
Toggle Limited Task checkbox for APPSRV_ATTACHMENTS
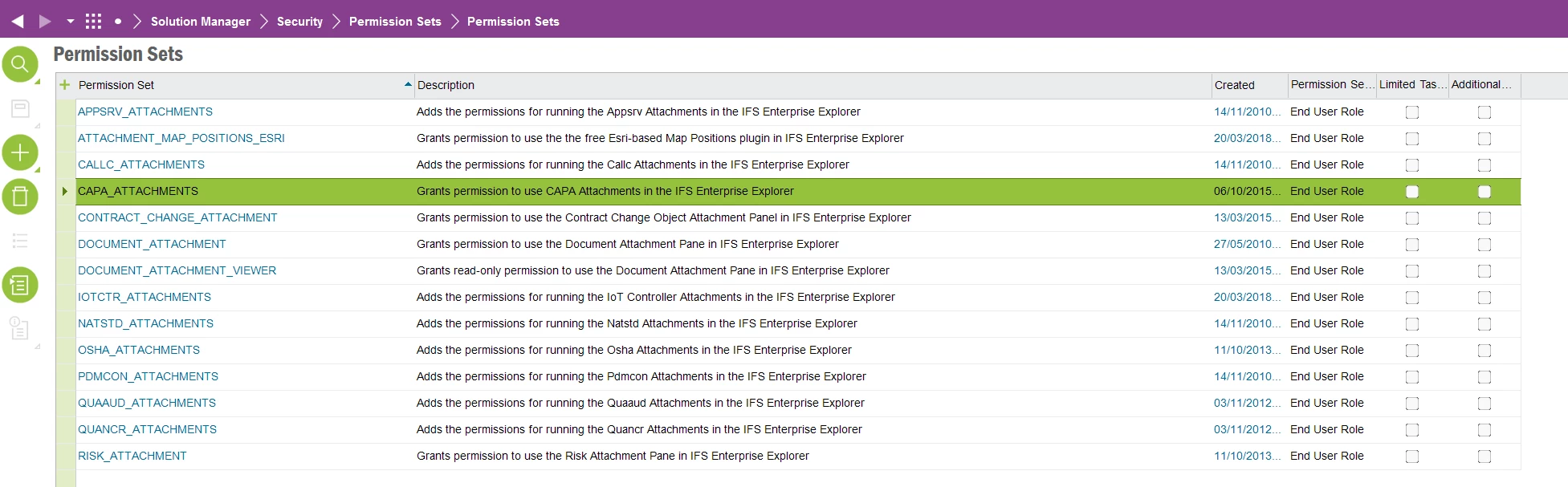1412,112
